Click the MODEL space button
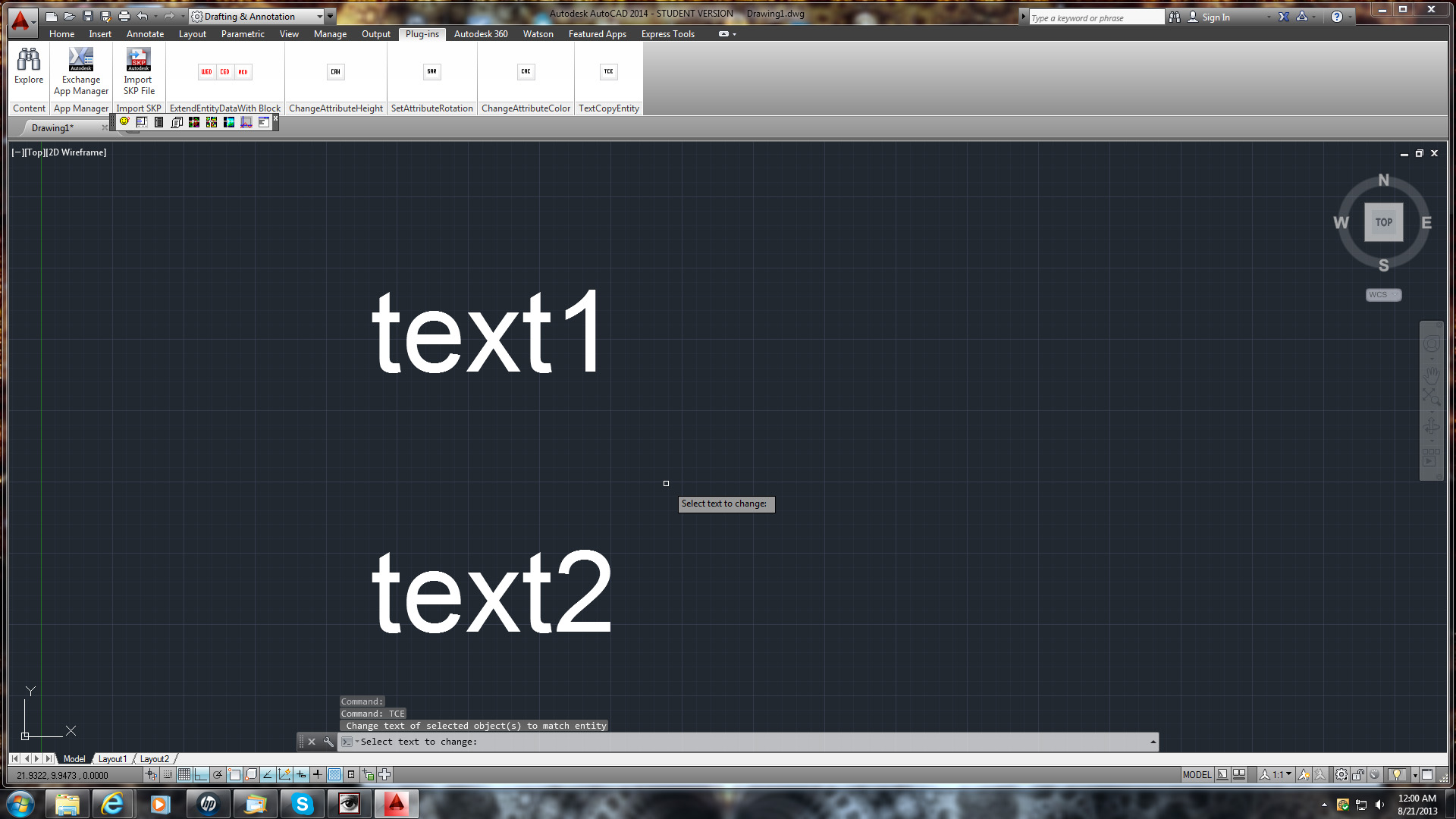This screenshot has width=1456, height=819. 1197,774
